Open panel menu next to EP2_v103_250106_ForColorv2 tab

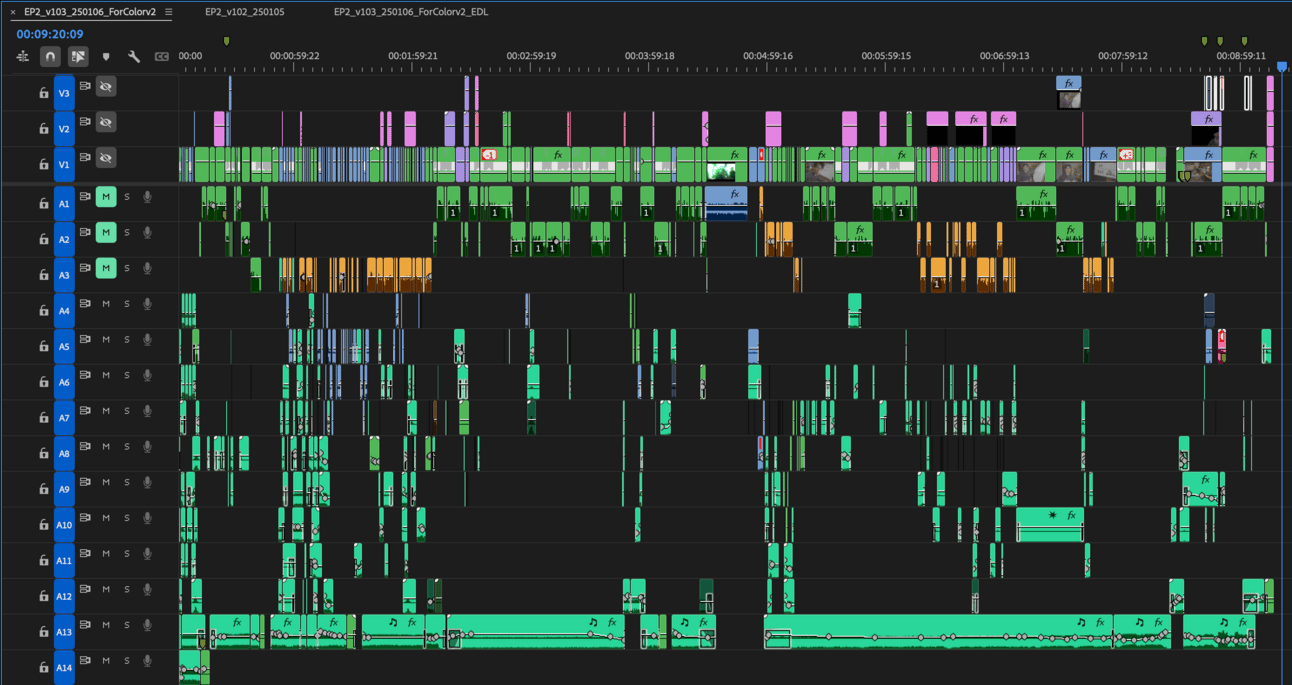click(168, 12)
